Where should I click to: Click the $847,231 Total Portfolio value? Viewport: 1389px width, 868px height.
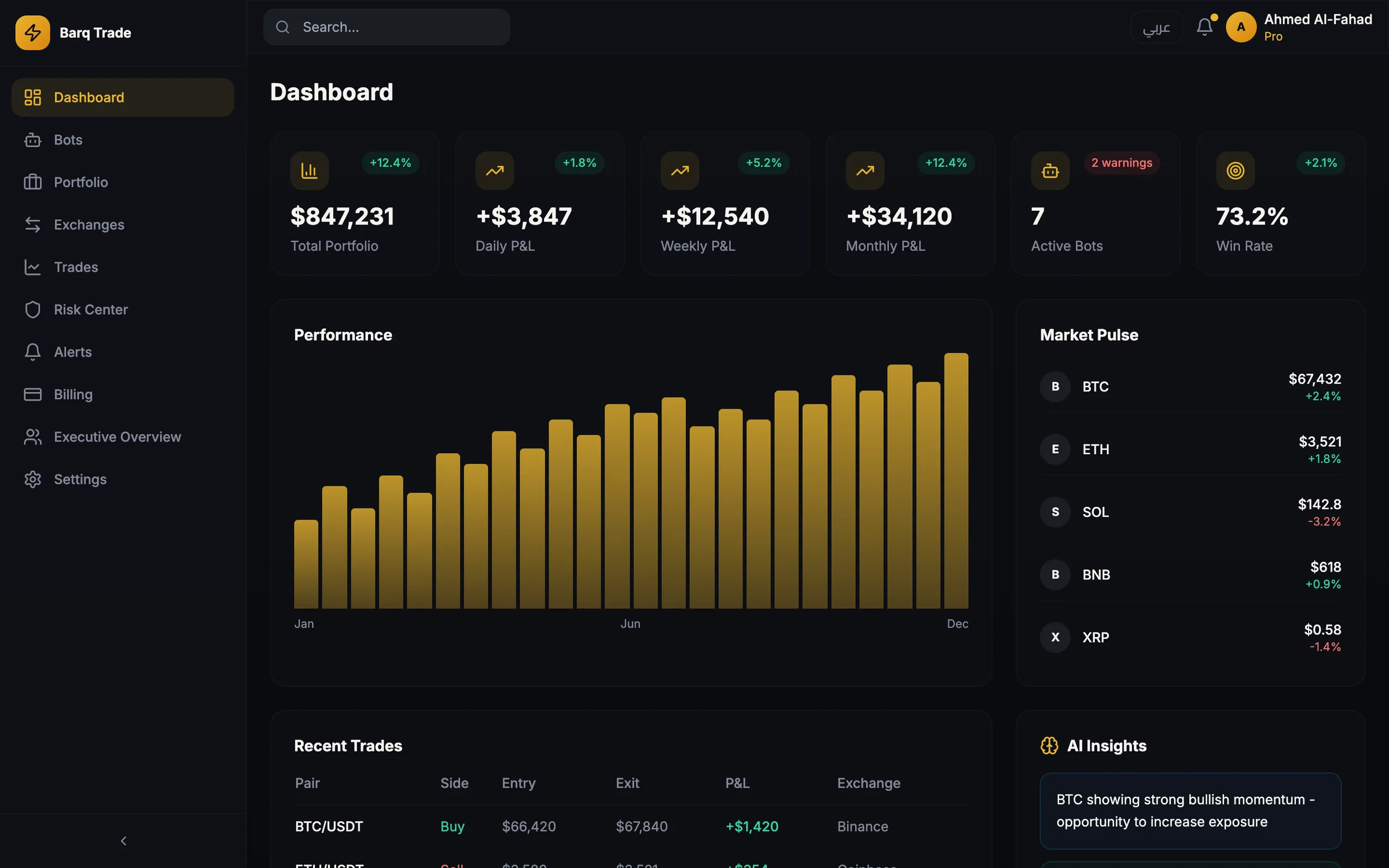coord(342,216)
